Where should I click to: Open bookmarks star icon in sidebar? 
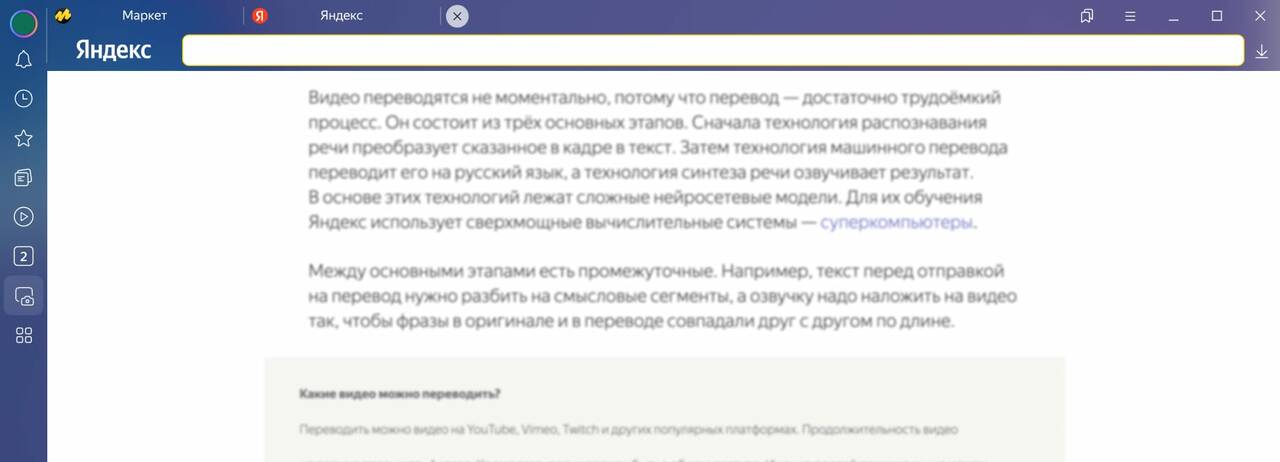23,138
